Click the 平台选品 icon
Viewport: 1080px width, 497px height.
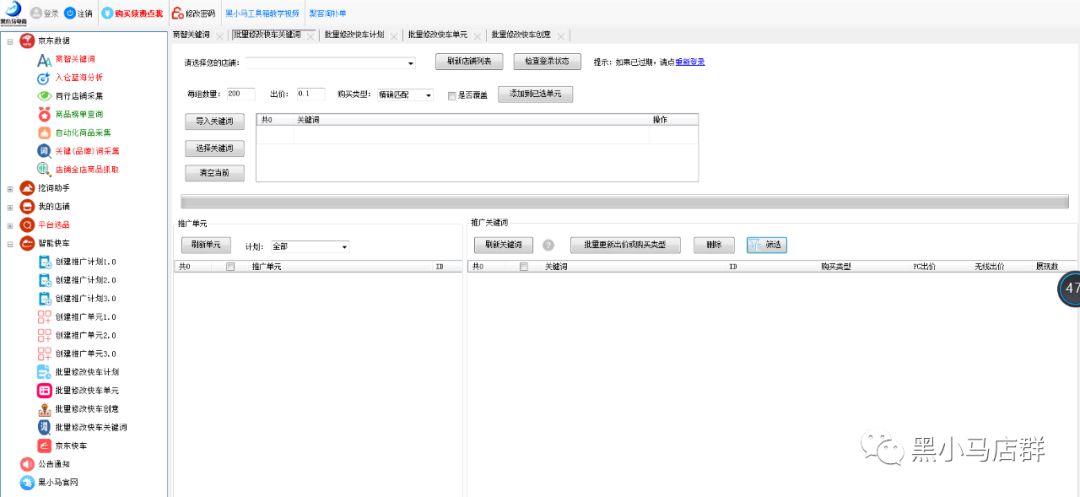click(x=27, y=224)
